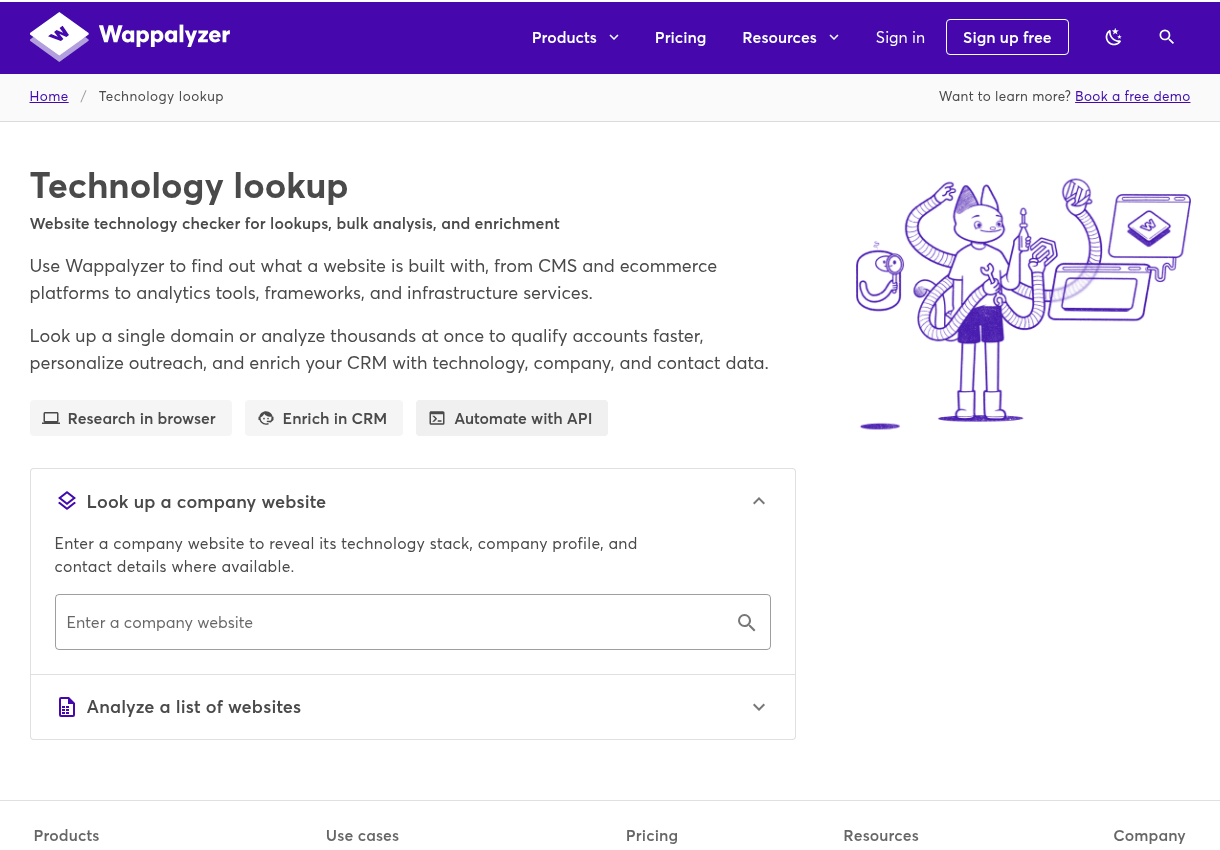
Task: Click footer Company heading
Action: (x=1149, y=835)
